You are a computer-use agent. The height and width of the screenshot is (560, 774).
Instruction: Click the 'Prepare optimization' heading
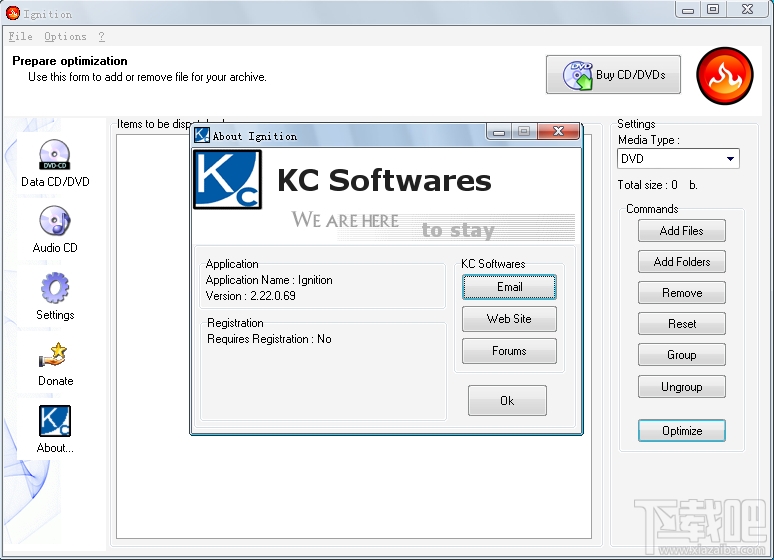pyautogui.click(x=70, y=61)
